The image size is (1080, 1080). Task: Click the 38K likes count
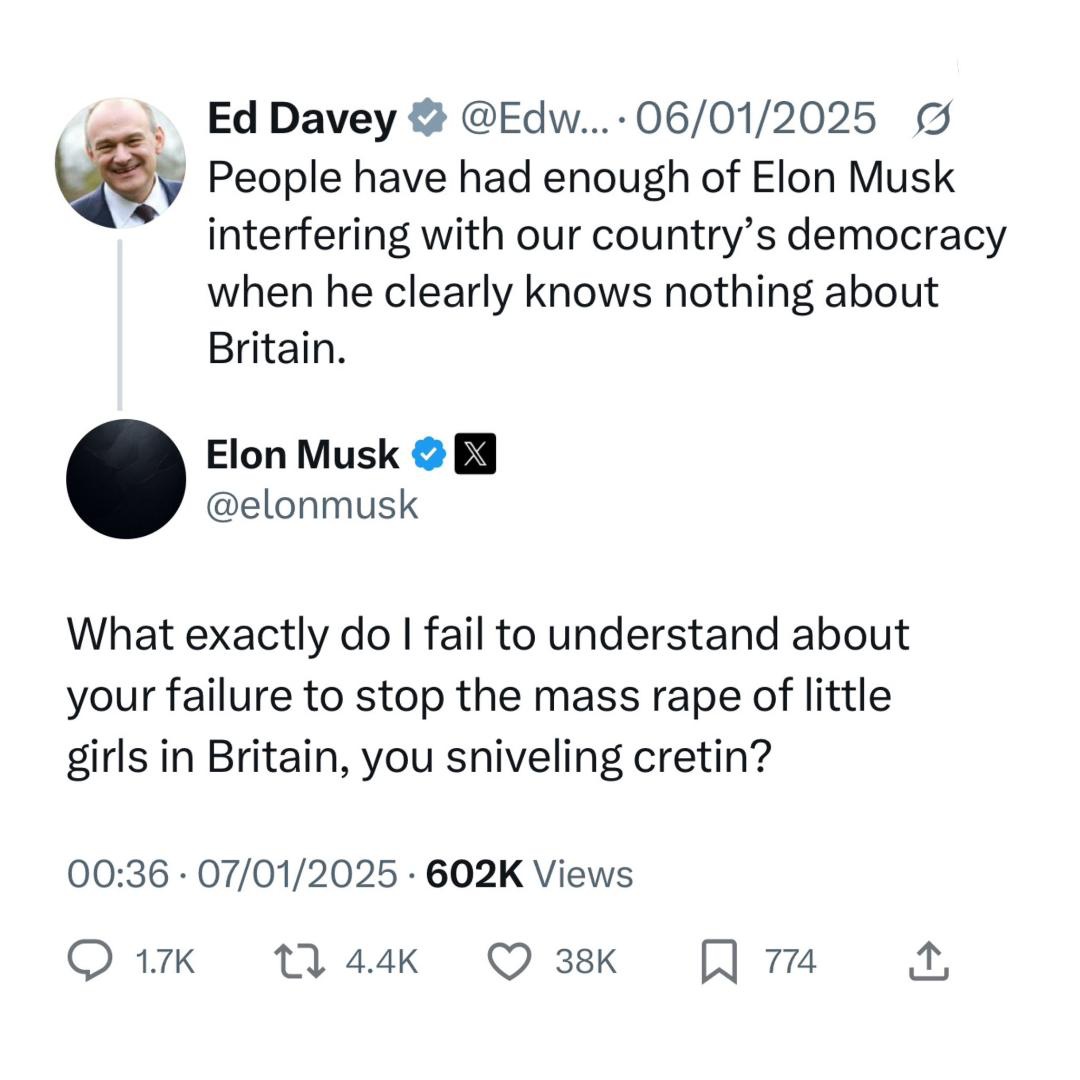(x=586, y=962)
